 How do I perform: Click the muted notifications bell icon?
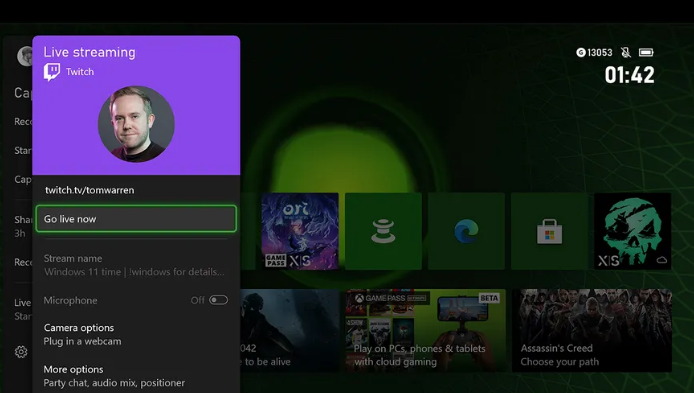click(x=625, y=53)
